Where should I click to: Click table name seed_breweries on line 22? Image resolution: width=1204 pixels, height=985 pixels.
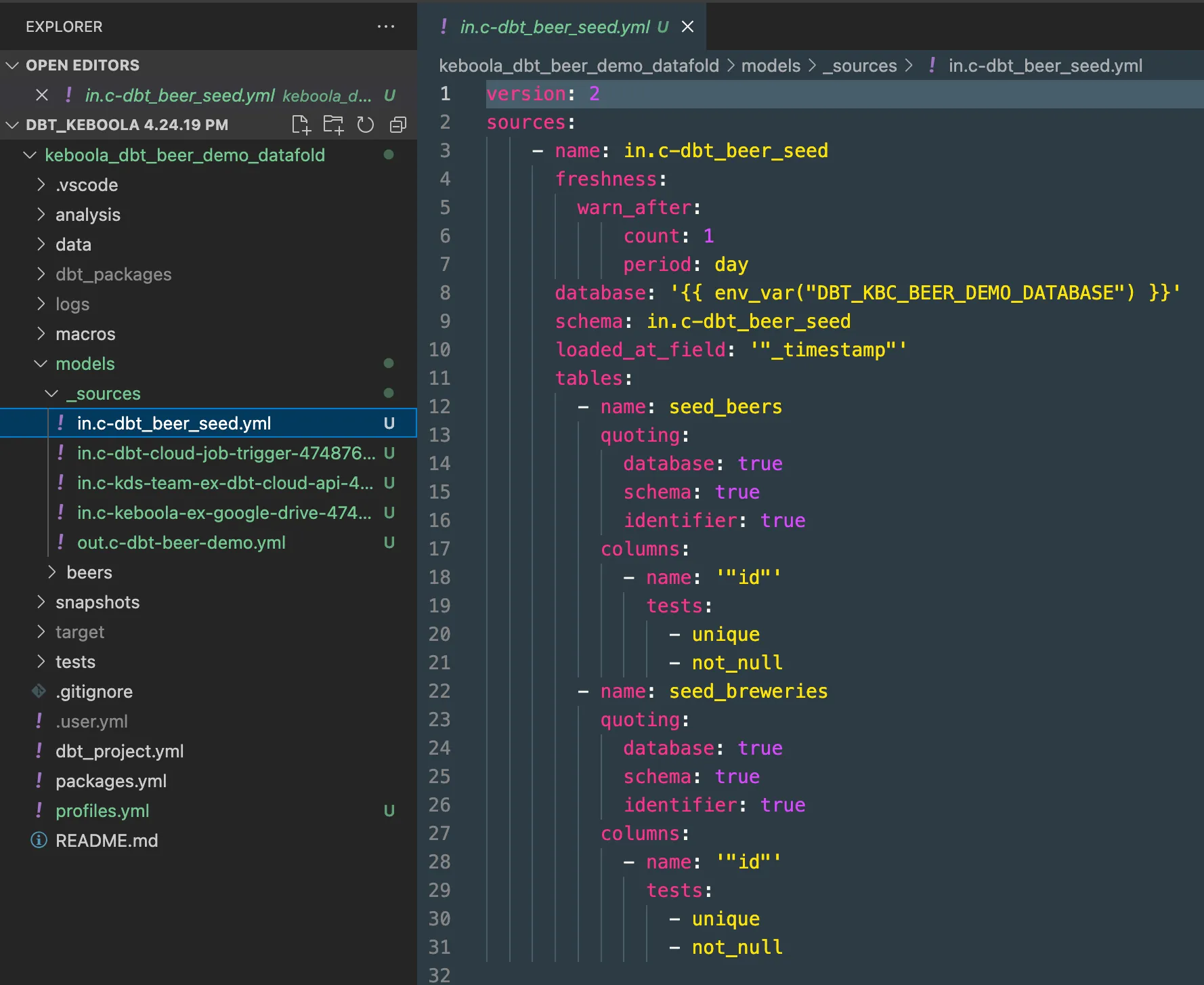(748, 691)
